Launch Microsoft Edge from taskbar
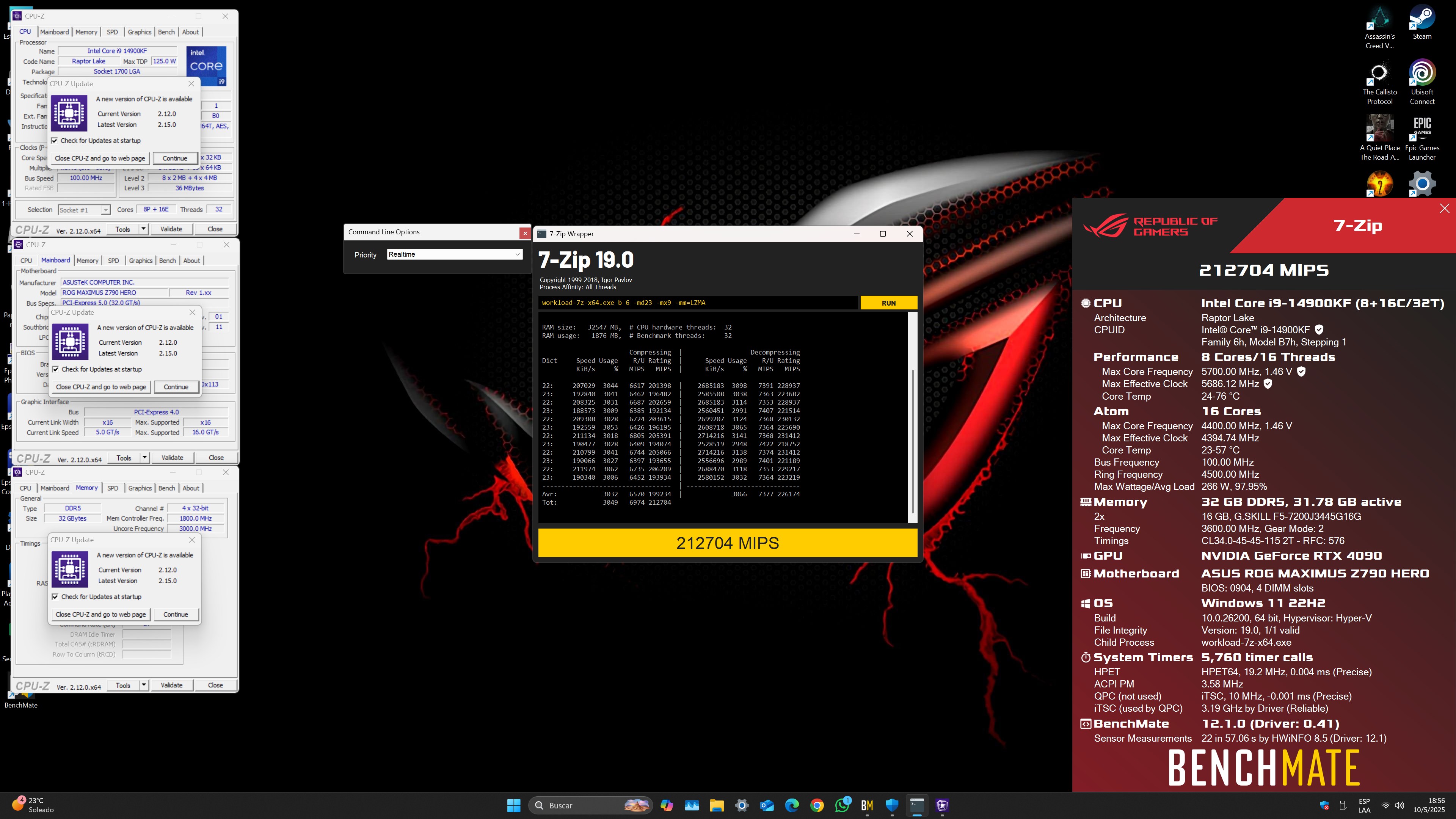1456x819 pixels. [x=792, y=805]
